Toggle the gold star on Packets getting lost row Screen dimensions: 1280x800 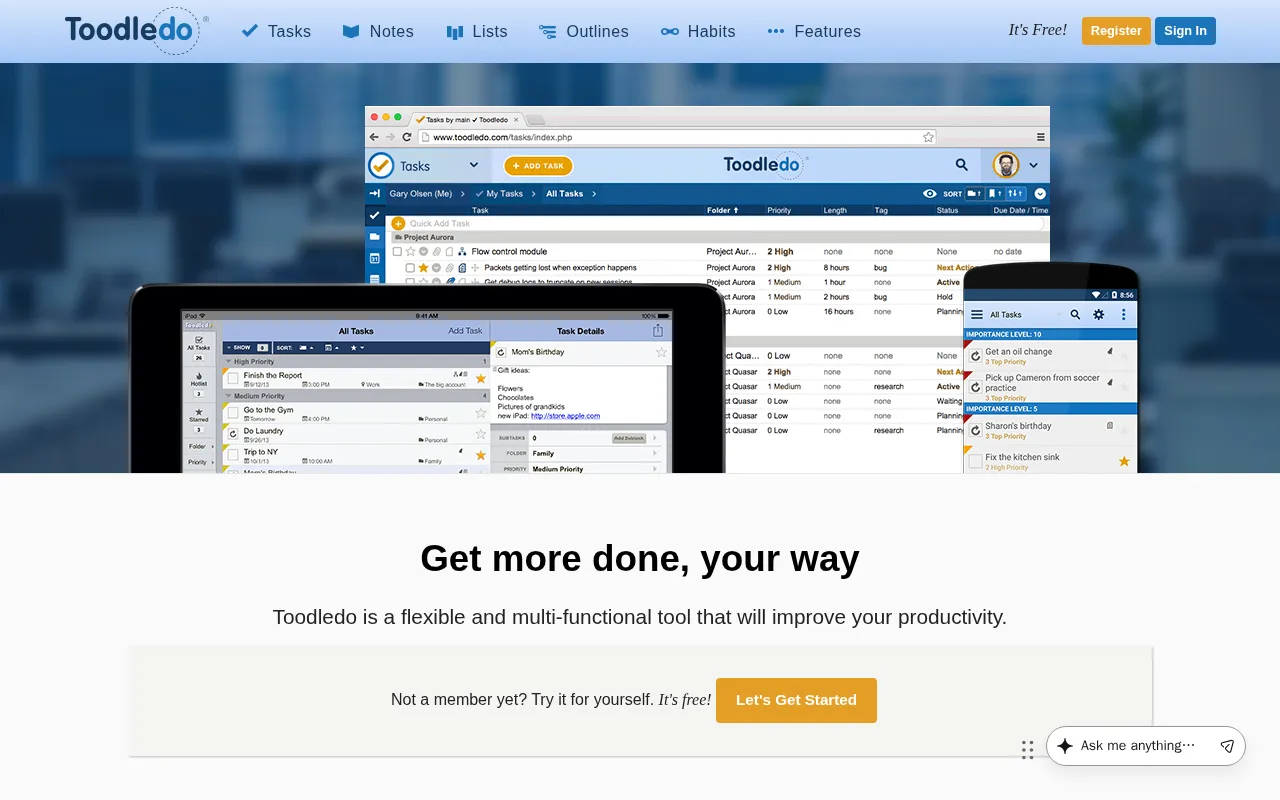[423, 268]
